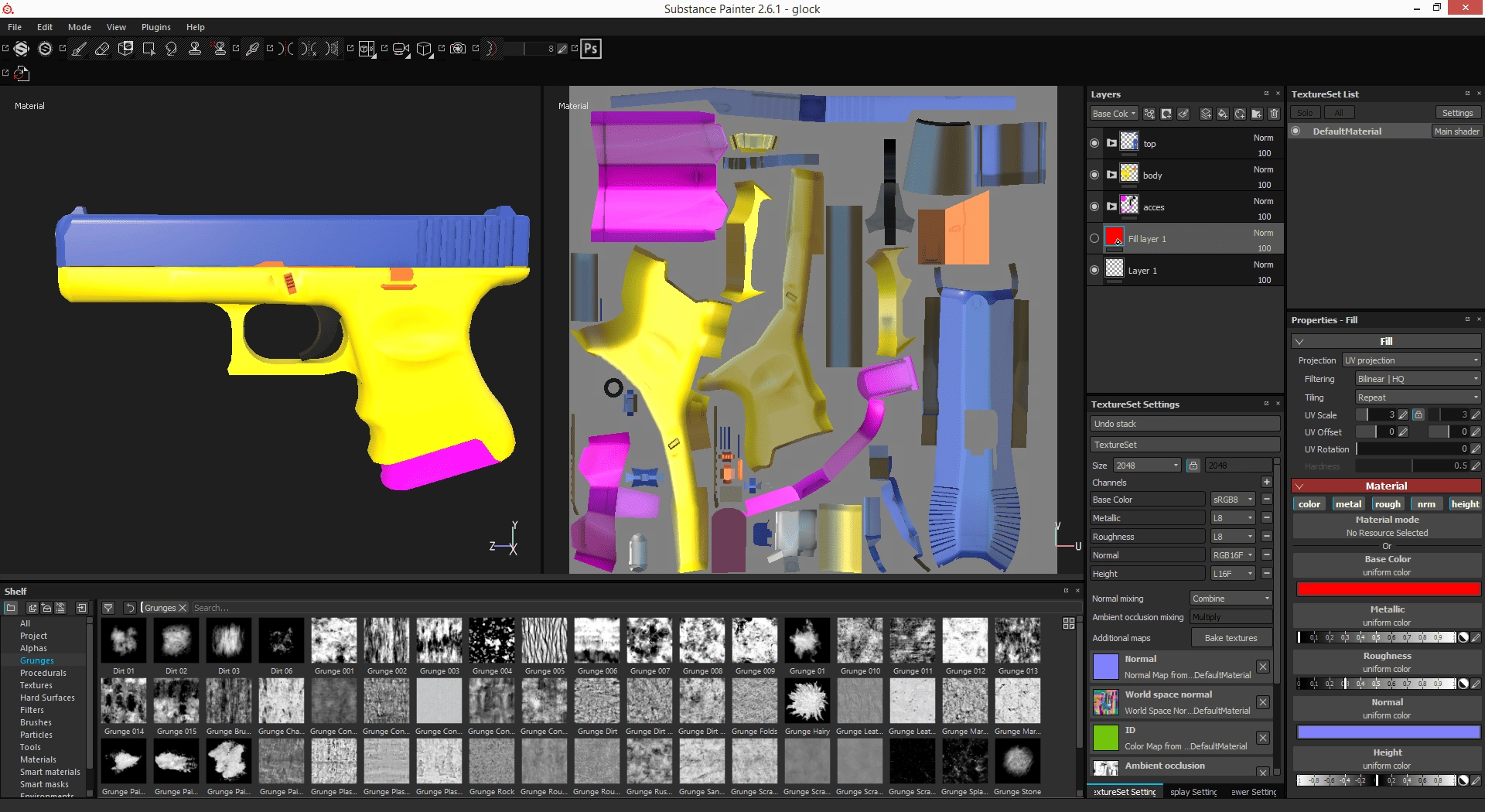
Task: Select the Material picker tool
Action: click(252, 49)
